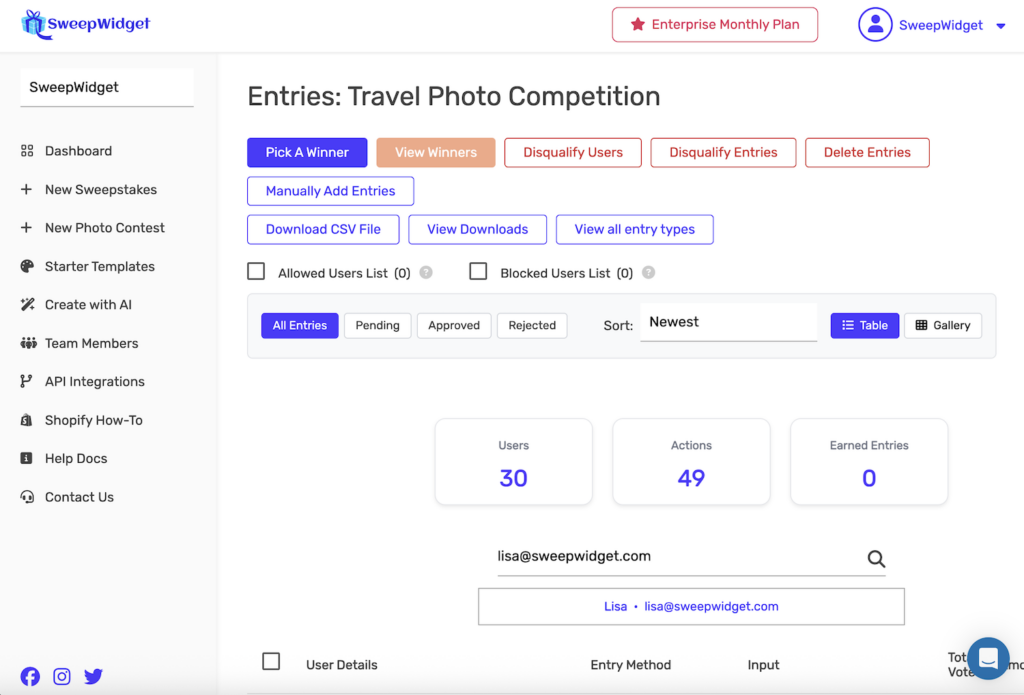Viewport: 1024px width, 695px height.
Task: Switch to Gallery view
Action: [x=943, y=326]
